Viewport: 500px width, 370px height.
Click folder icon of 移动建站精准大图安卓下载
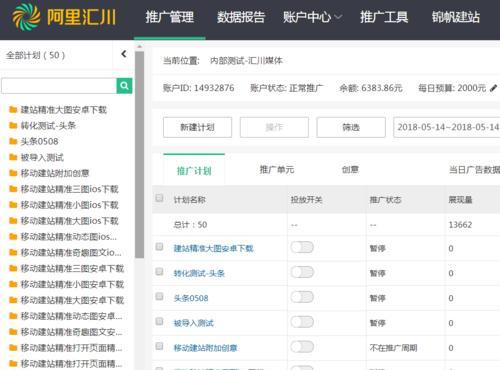tap(13, 300)
